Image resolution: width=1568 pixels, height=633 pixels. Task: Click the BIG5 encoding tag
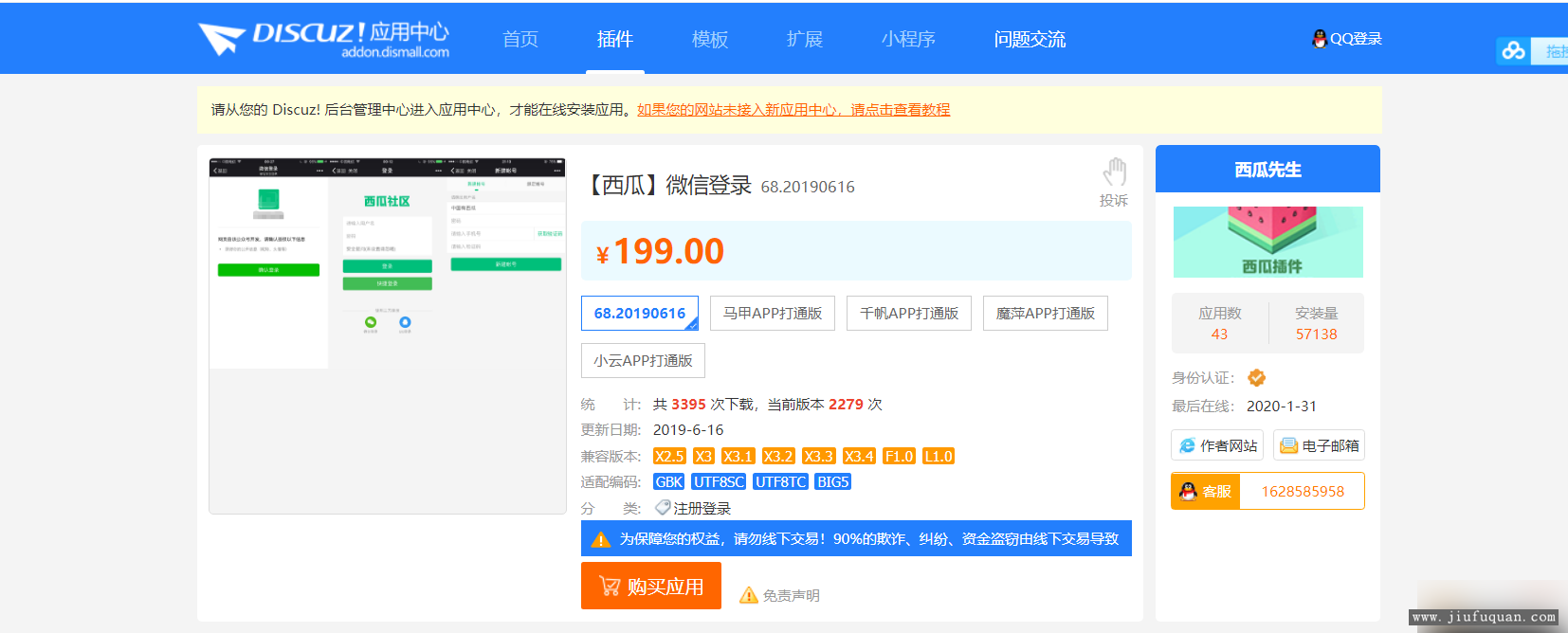coord(833,481)
